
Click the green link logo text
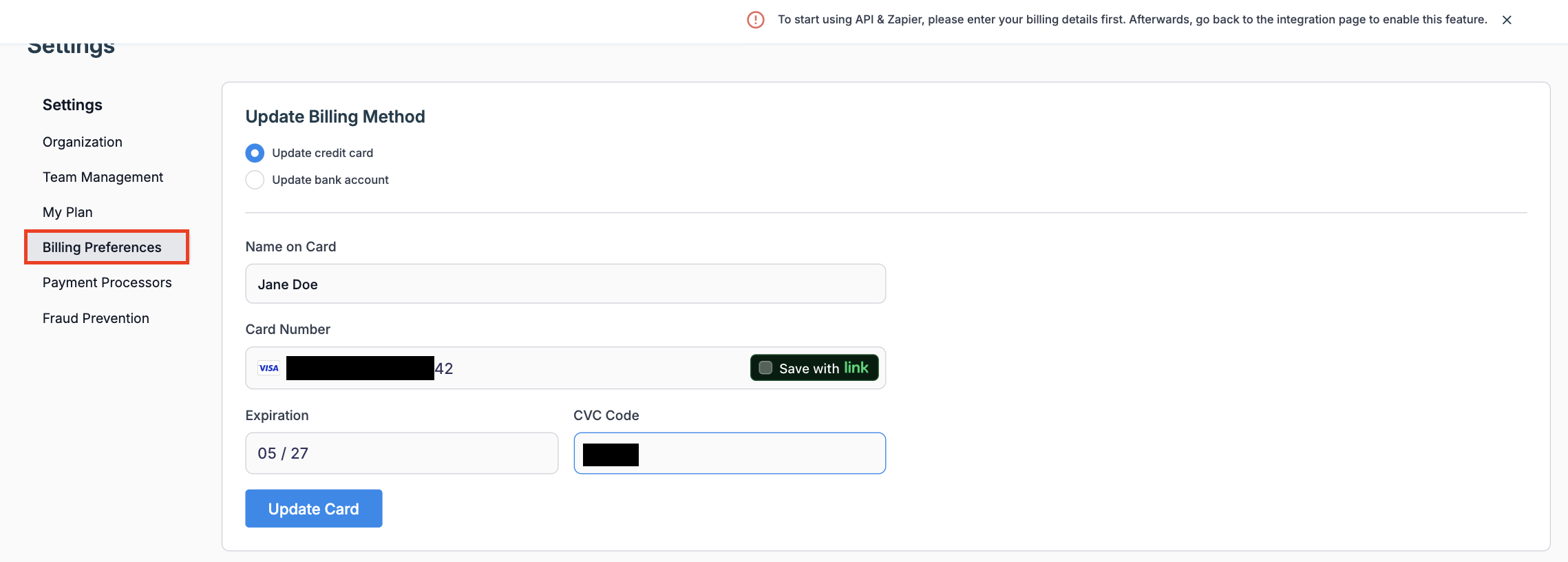(856, 368)
